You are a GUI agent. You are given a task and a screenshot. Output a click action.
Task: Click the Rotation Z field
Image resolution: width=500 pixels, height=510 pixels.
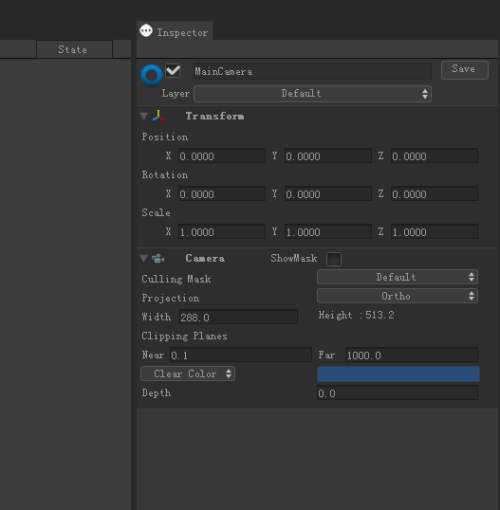point(434,194)
